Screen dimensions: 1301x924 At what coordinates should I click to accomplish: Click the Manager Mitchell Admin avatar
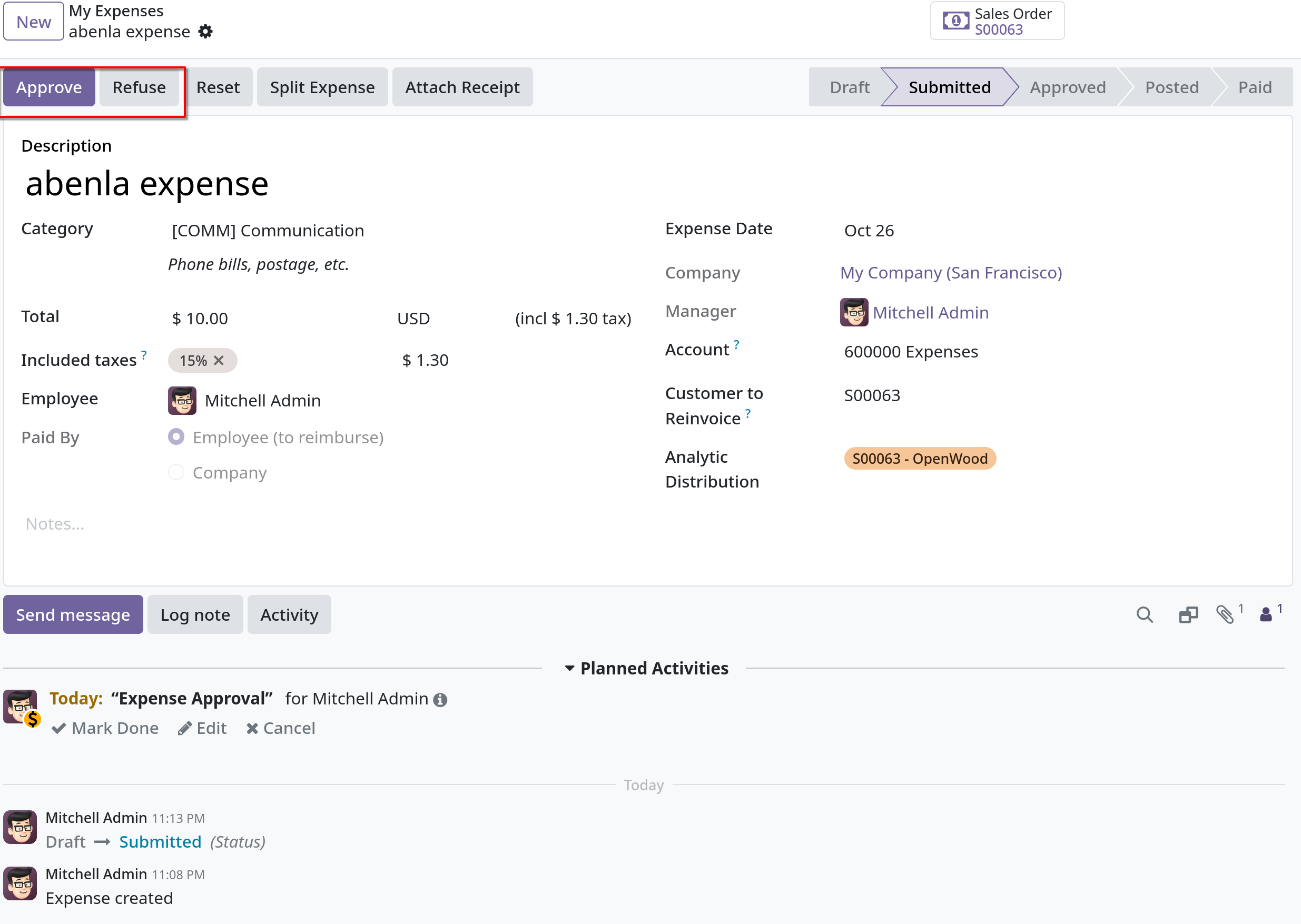pyautogui.click(x=854, y=312)
